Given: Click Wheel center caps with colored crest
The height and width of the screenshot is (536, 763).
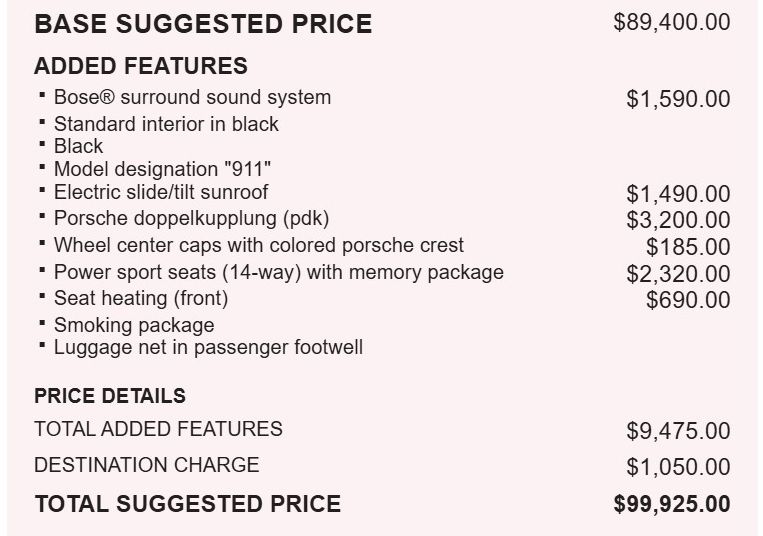Looking at the screenshot, I should pos(258,246).
